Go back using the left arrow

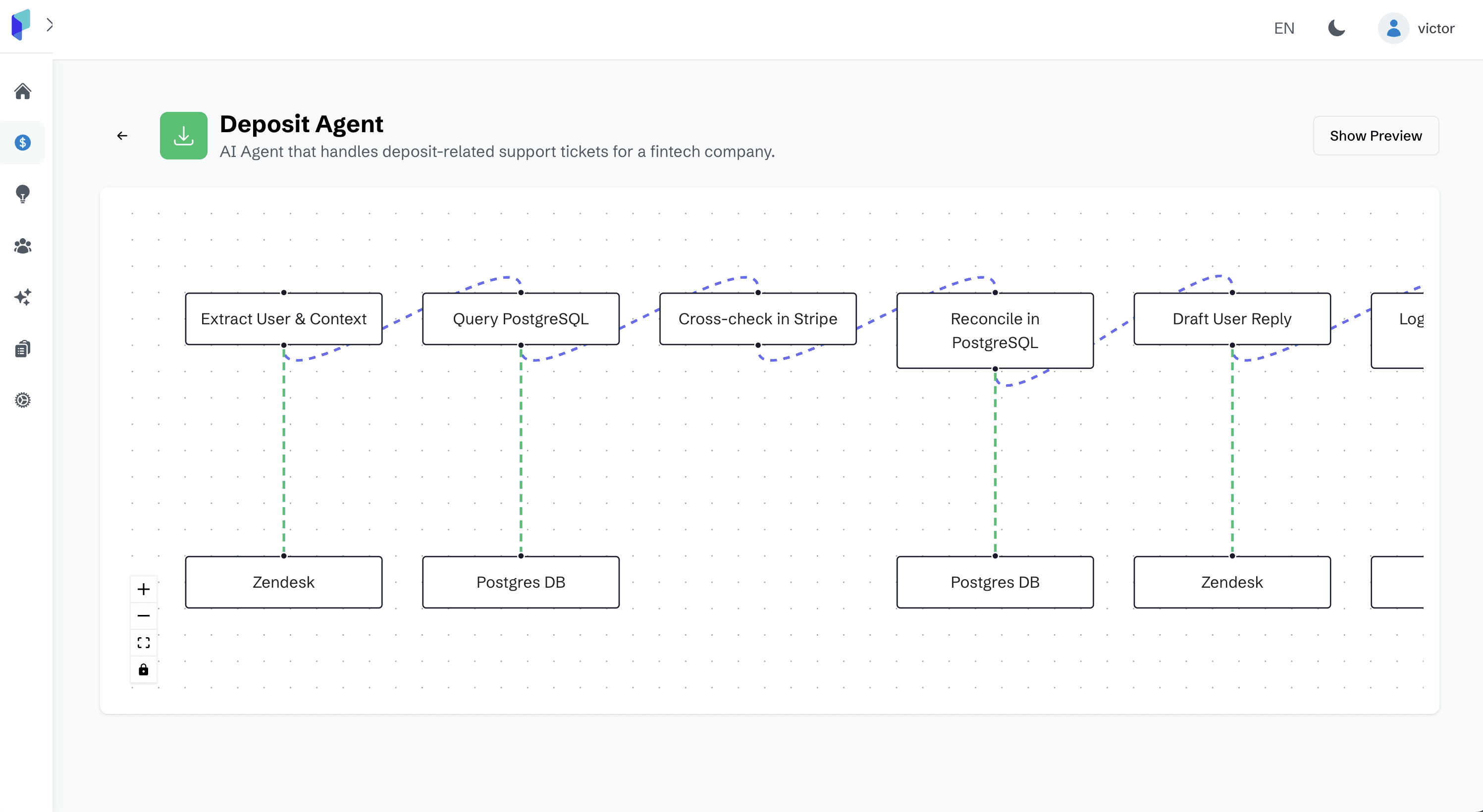pyautogui.click(x=122, y=136)
